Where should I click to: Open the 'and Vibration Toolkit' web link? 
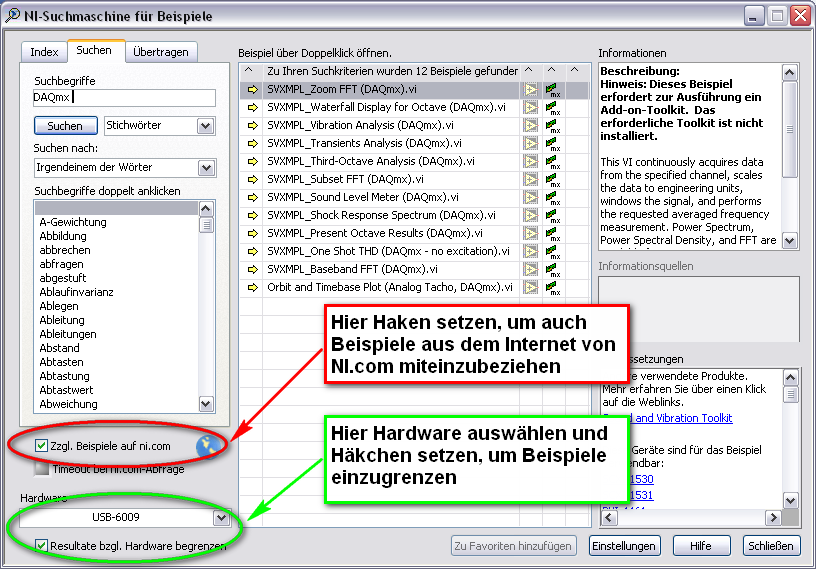(683, 418)
